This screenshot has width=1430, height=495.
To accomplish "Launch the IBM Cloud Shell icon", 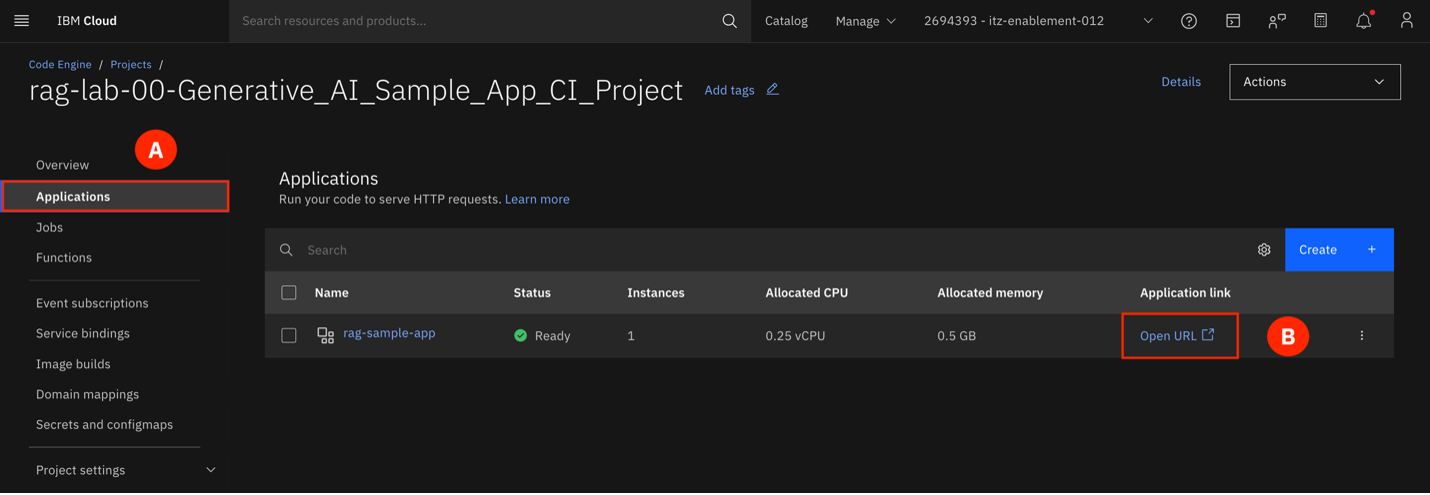I will coord(1233,21).
